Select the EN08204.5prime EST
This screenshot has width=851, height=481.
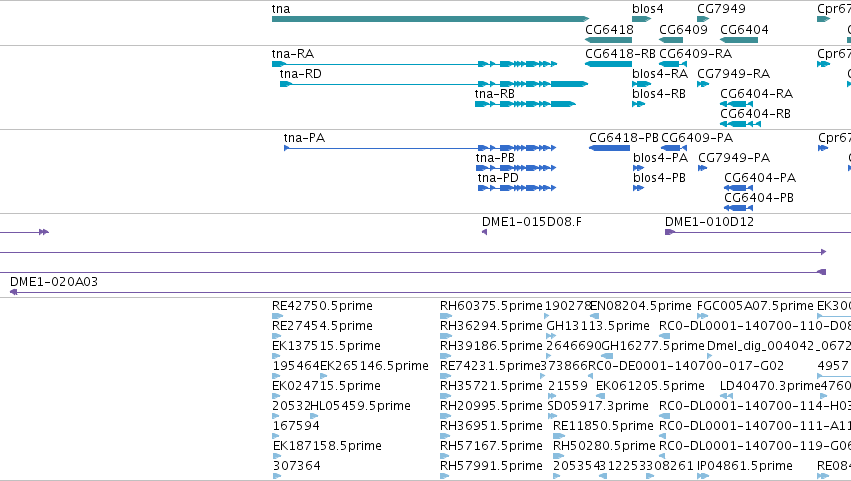click(594, 316)
